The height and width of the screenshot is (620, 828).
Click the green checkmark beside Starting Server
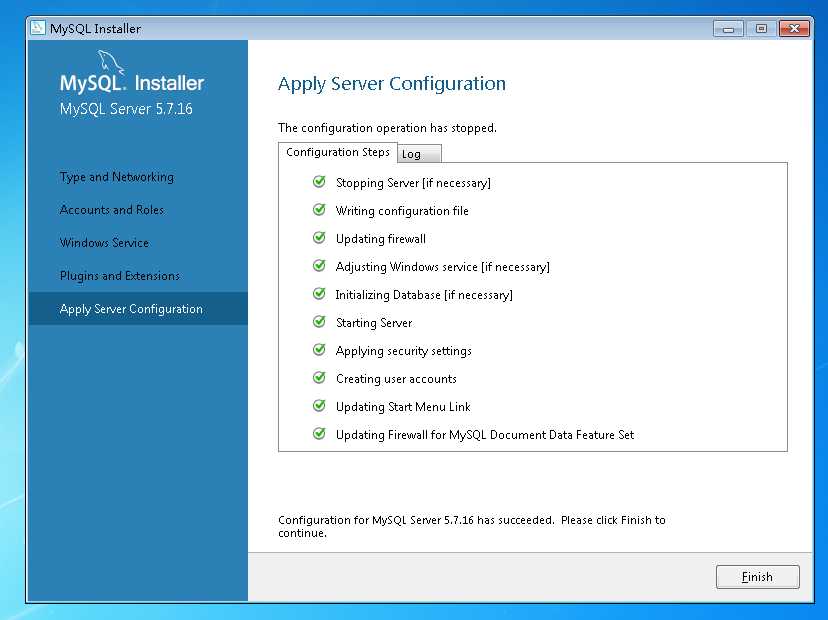click(x=319, y=322)
